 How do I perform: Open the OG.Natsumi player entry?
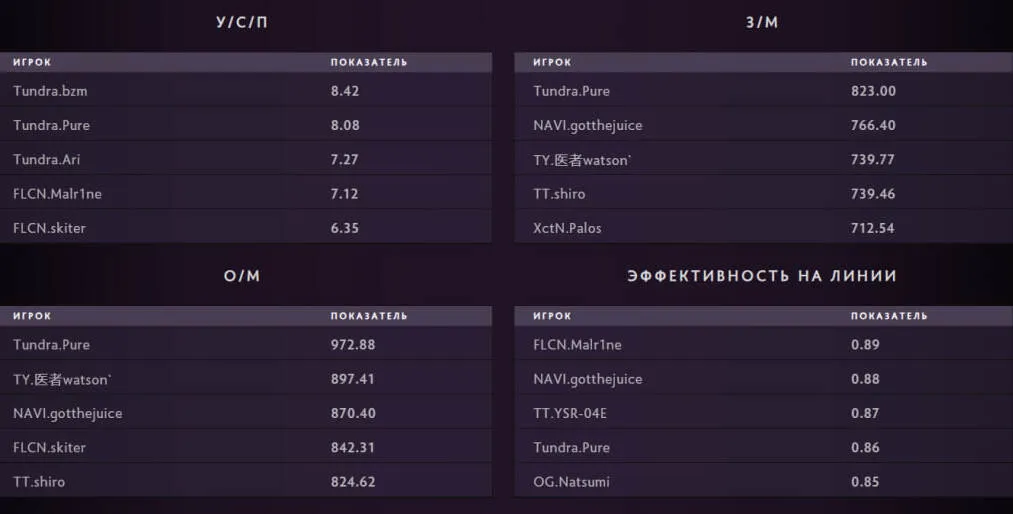571,482
